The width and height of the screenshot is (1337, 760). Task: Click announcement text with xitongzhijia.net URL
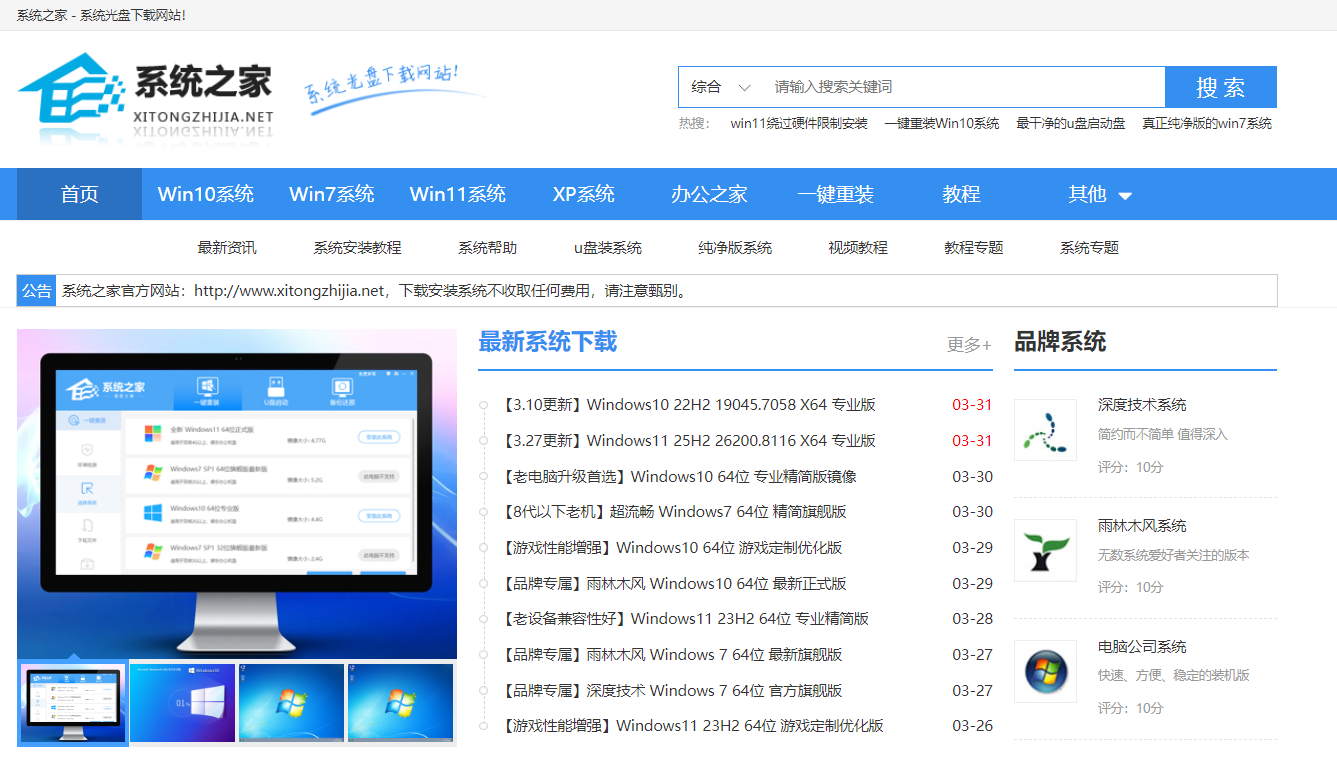click(375, 291)
